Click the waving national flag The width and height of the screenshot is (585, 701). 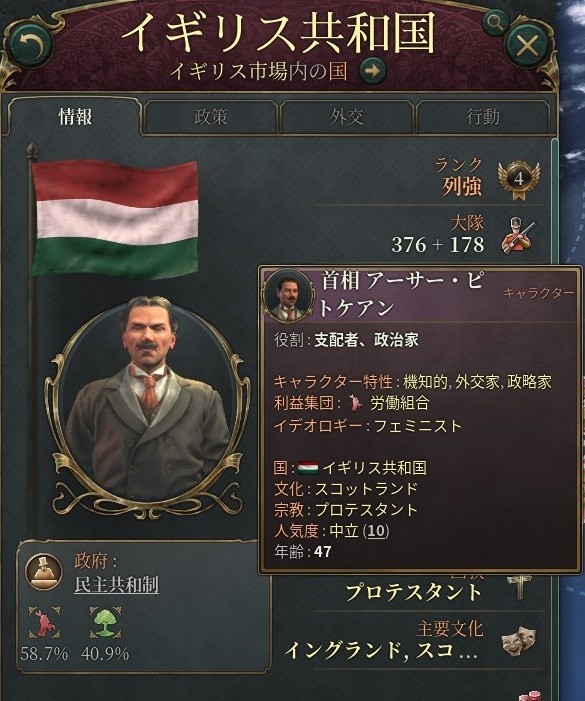click(x=115, y=219)
